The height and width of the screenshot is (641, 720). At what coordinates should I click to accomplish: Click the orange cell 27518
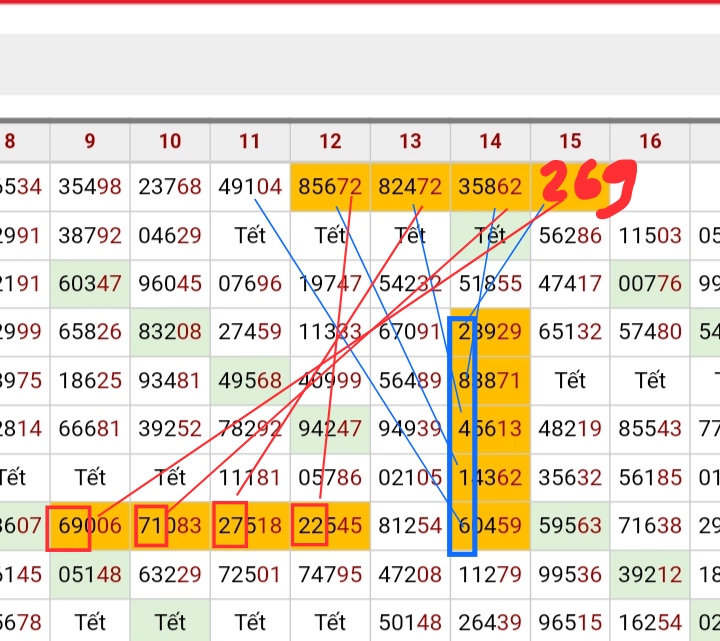pyautogui.click(x=250, y=526)
